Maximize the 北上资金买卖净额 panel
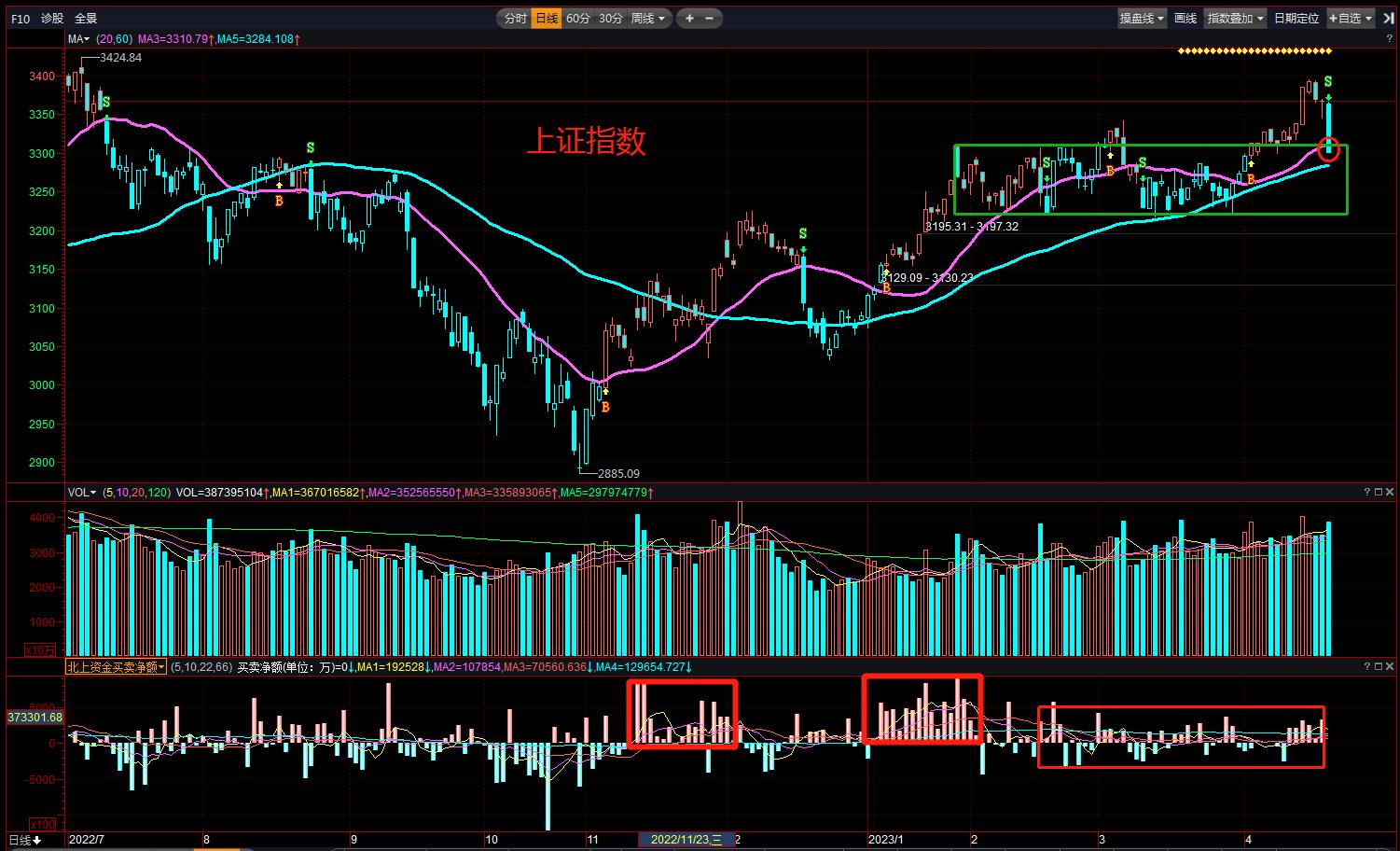Image resolution: width=1400 pixels, height=851 pixels. pyautogui.click(x=1378, y=666)
